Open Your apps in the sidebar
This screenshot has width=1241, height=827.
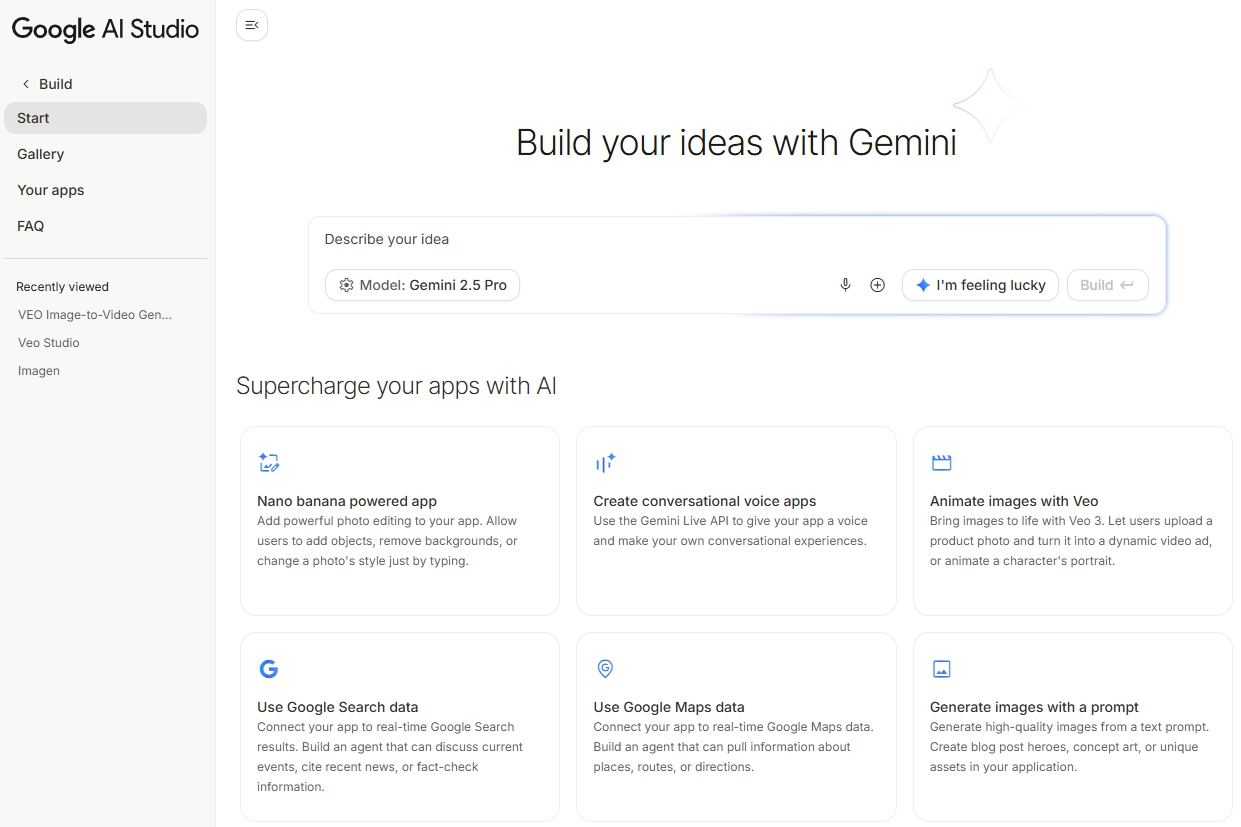(x=105, y=190)
